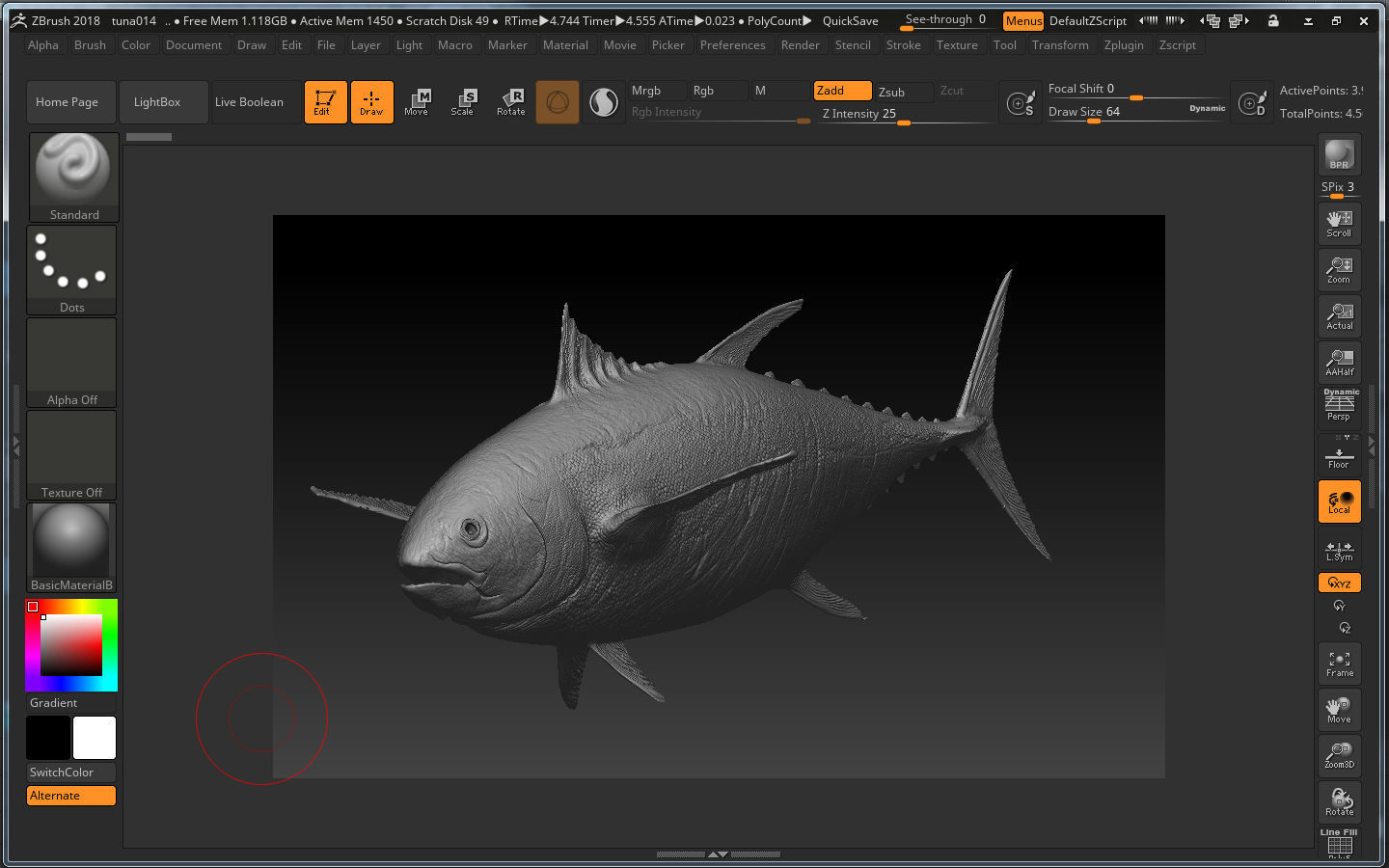The width and height of the screenshot is (1389, 868).
Task: Open the Tool menu
Action: [1004, 45]
